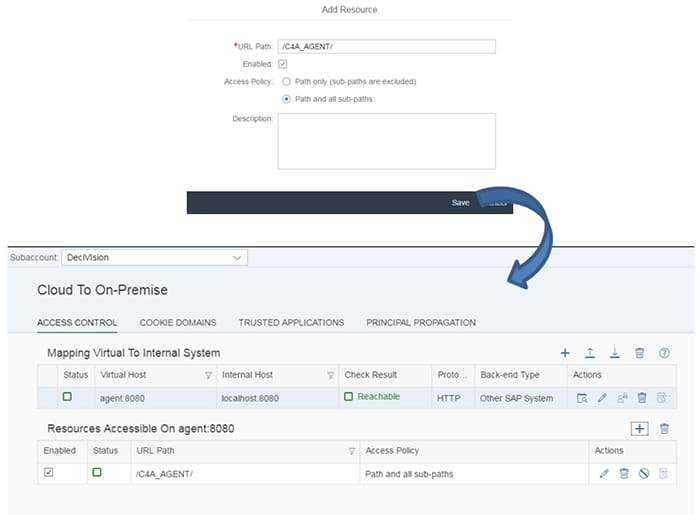
Task: Add a new system mapping with plus icon
Action: coord(565,353)
